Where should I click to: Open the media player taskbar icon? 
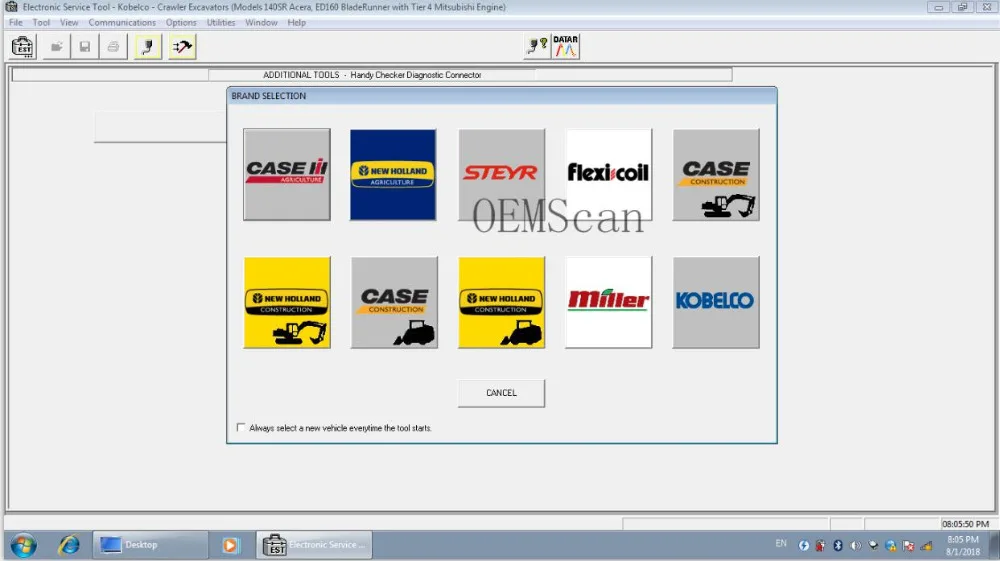pyautogui.click(x=230, y=545)
